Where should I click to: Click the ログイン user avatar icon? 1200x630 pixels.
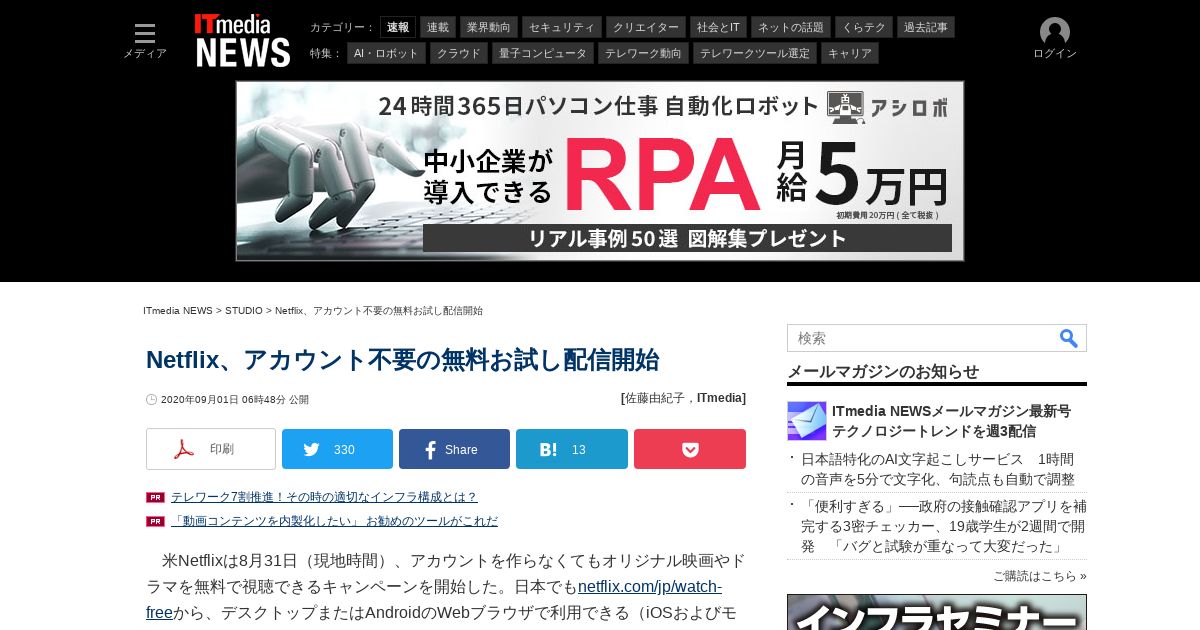(1055, 32)
